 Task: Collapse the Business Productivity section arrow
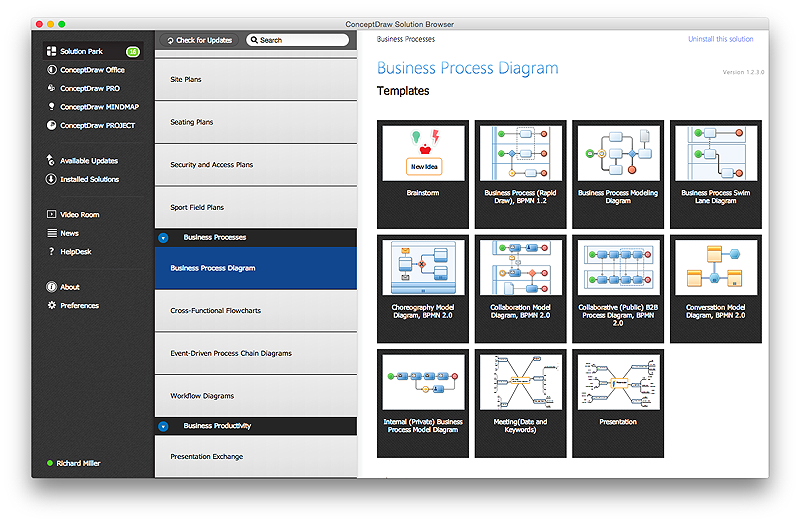(163, 426)
